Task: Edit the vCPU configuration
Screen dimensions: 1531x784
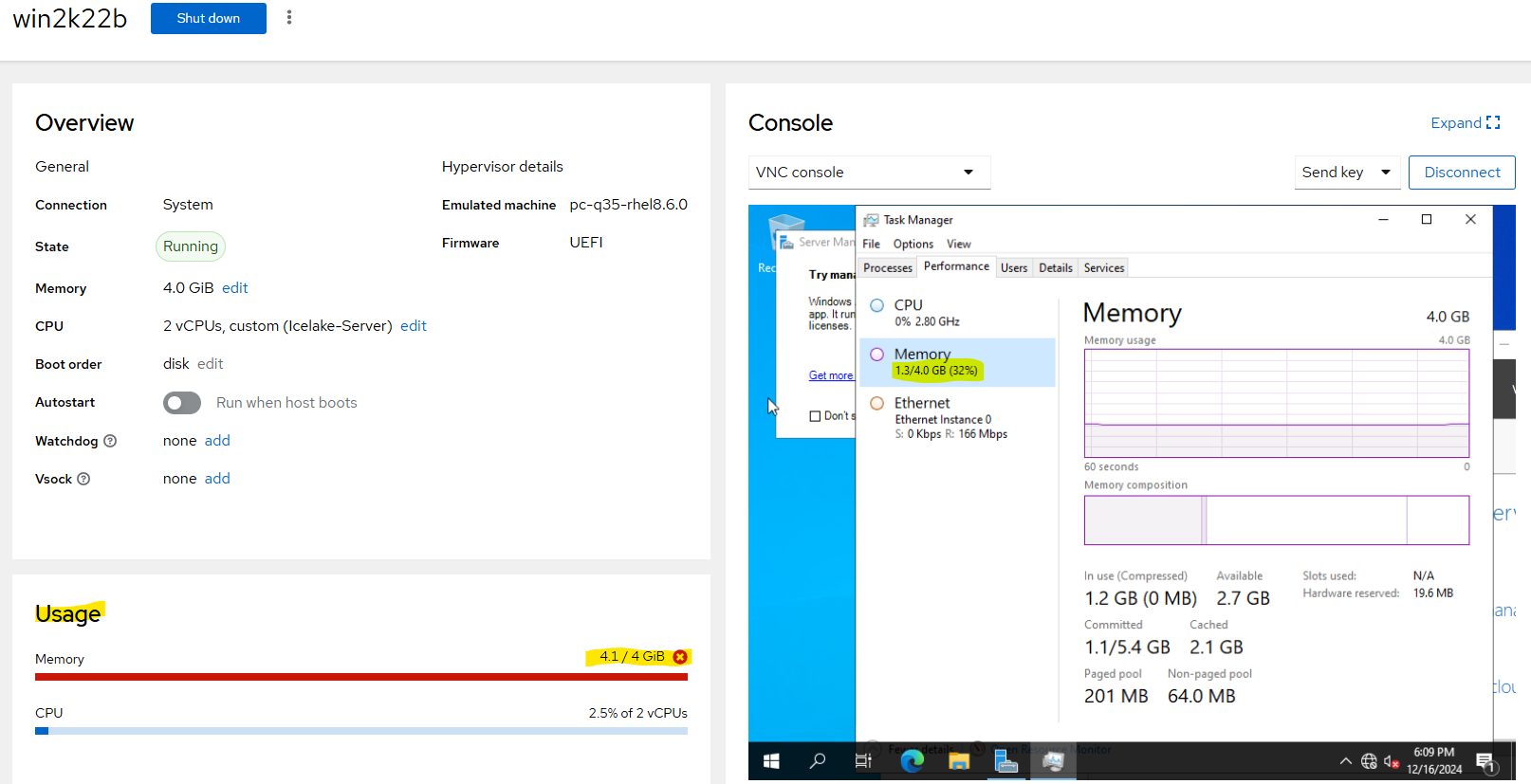Action: [x=414, y=326]
